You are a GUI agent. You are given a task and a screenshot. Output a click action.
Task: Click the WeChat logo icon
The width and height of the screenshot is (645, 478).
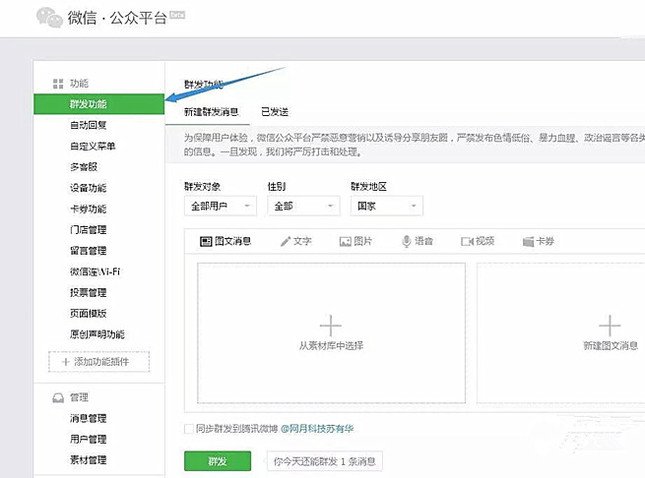(x=49, y=18)
